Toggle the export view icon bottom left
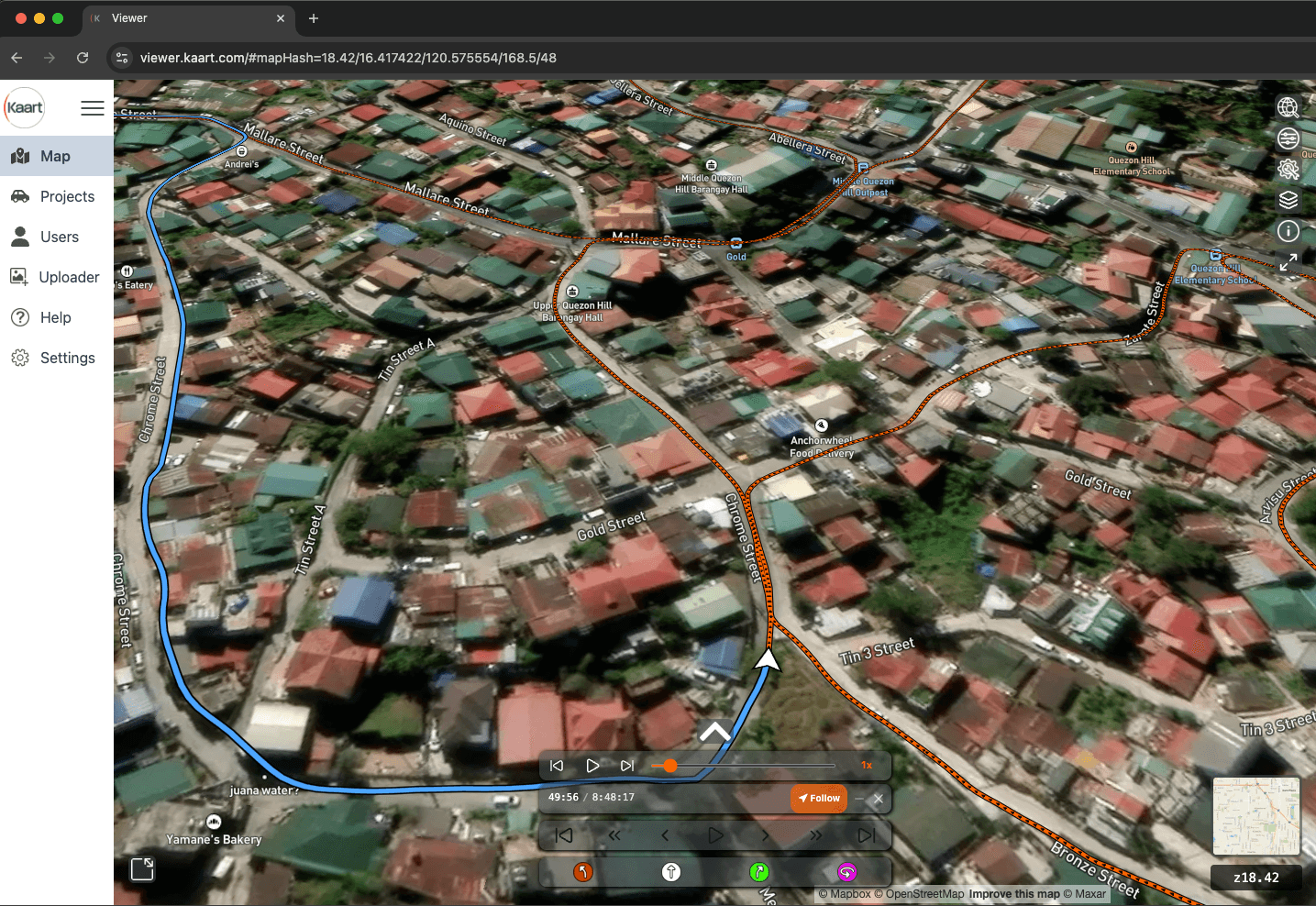The width and height of the screenshot is (1316, 906). 142,869
